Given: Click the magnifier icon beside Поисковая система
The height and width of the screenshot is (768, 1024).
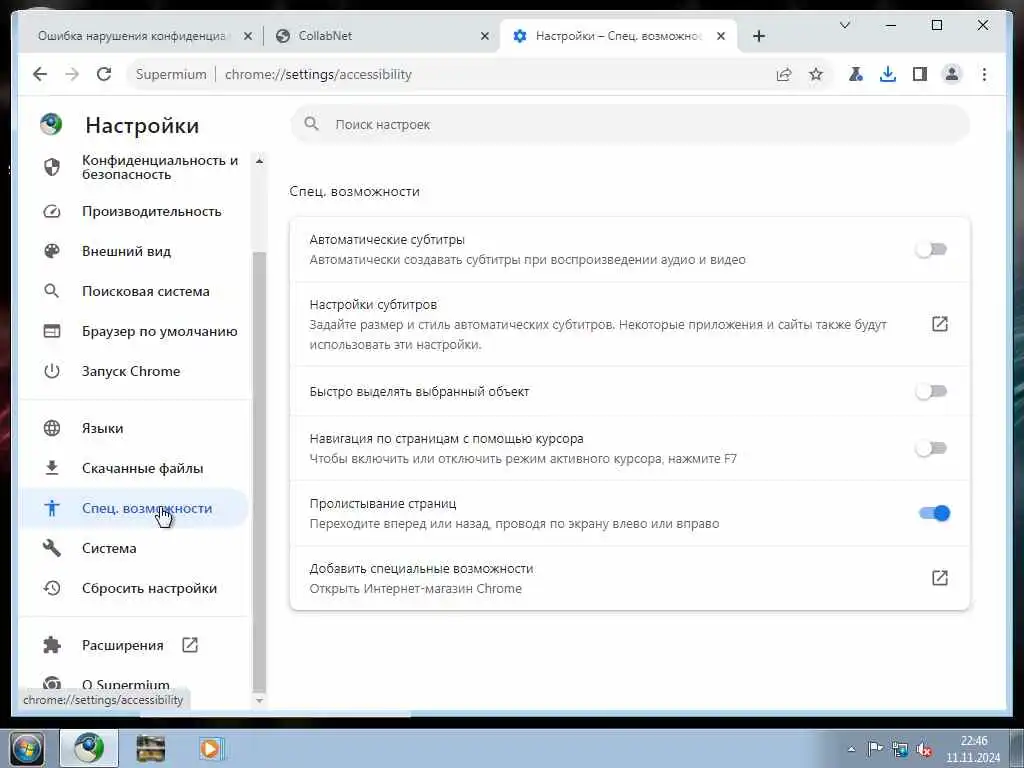Looking at the screenshot, I should pos(52,291).
